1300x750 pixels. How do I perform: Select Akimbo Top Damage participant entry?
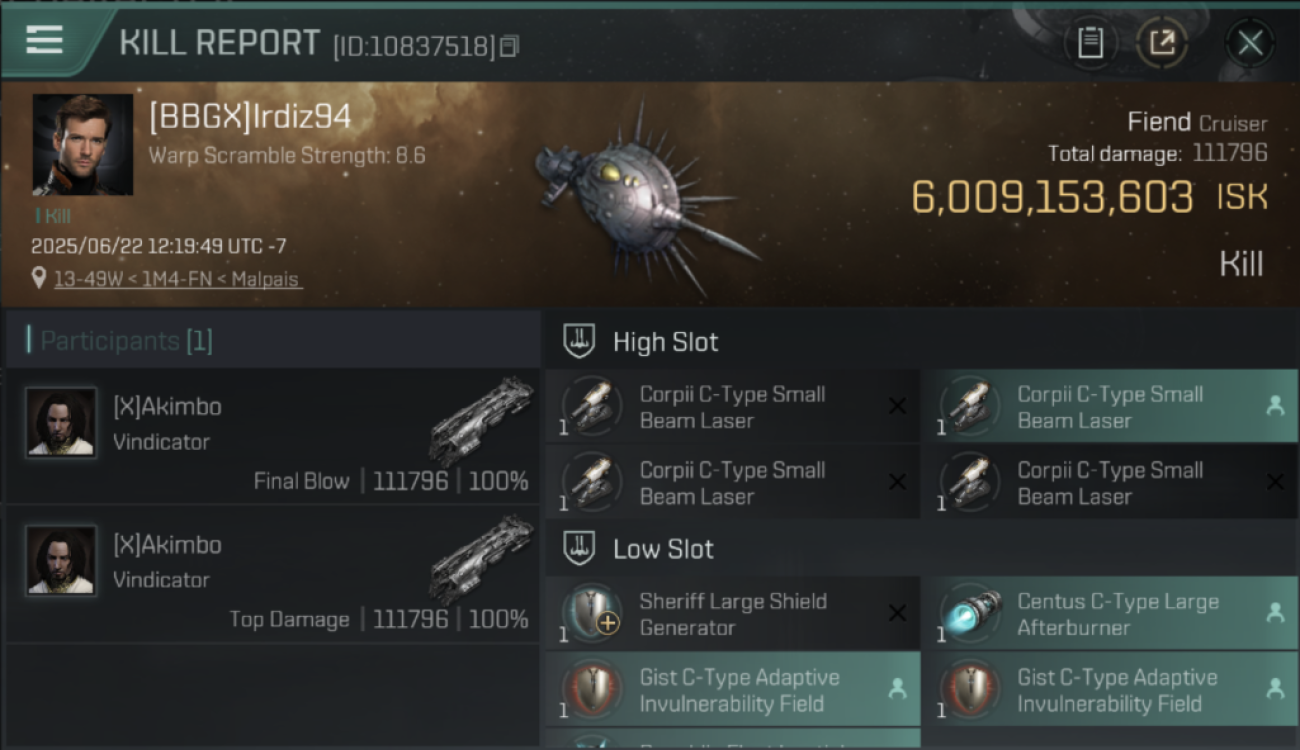[273, 574]
